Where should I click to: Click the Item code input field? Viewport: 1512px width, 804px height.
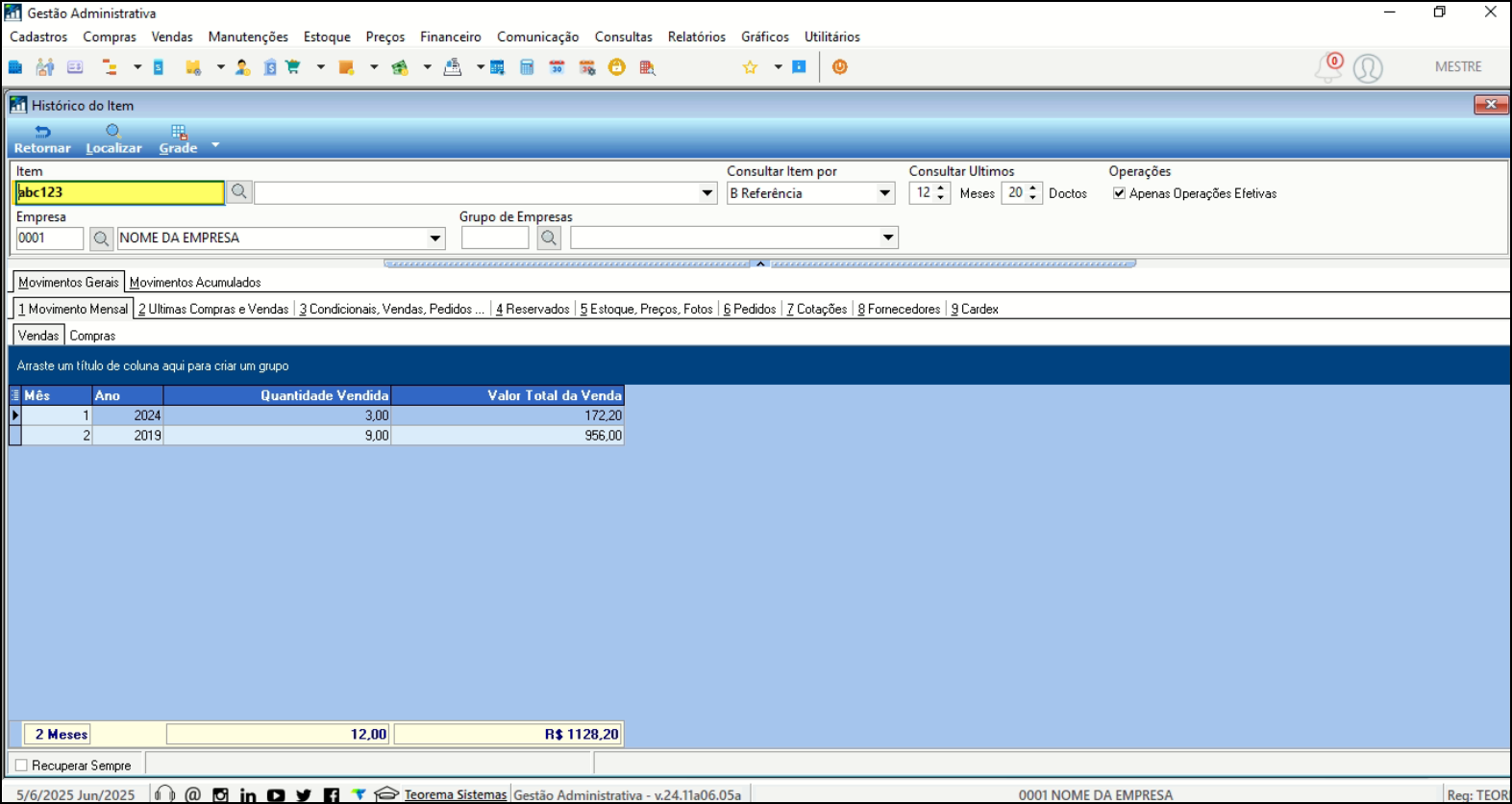point(120,192)
